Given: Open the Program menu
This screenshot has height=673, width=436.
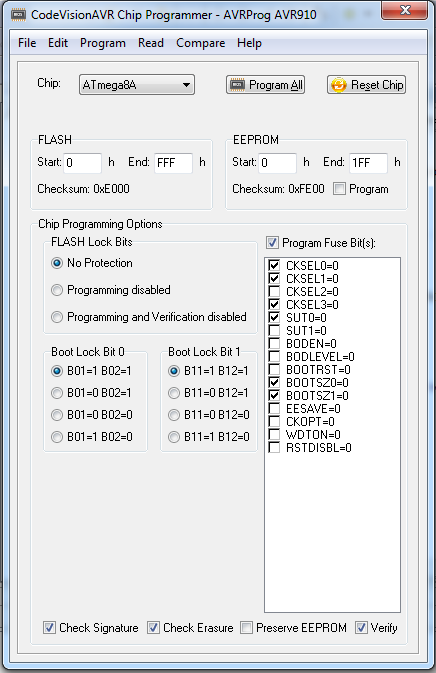Looking at the screenshot, I should (x=103, y=43).
